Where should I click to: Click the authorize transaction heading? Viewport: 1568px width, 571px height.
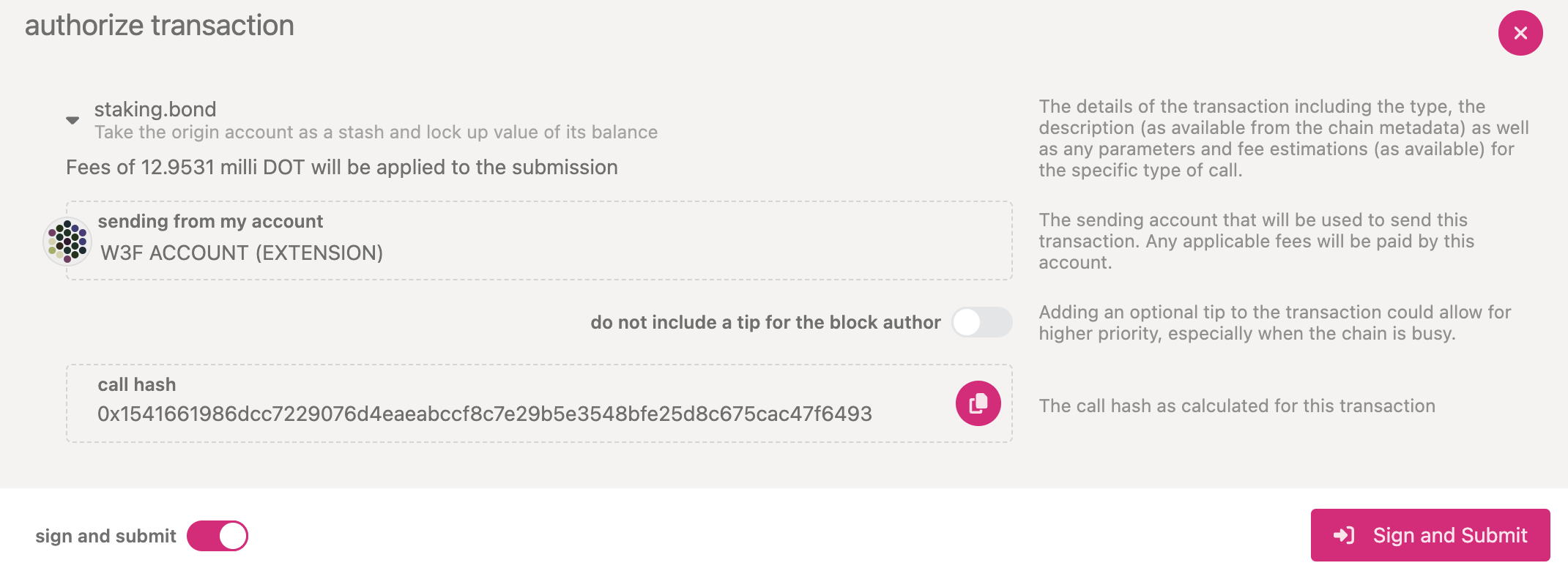coord(160,26)
